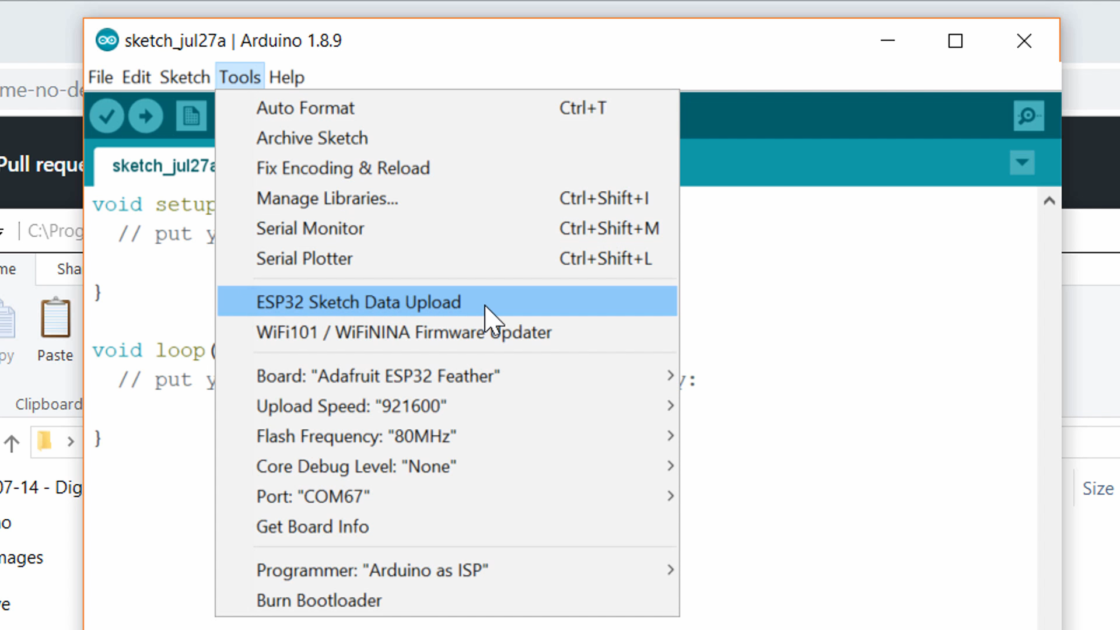Open the Sketch menu
Image resolution: width=1120 pixels, height=630 pixels.
[x=184, y=77]
